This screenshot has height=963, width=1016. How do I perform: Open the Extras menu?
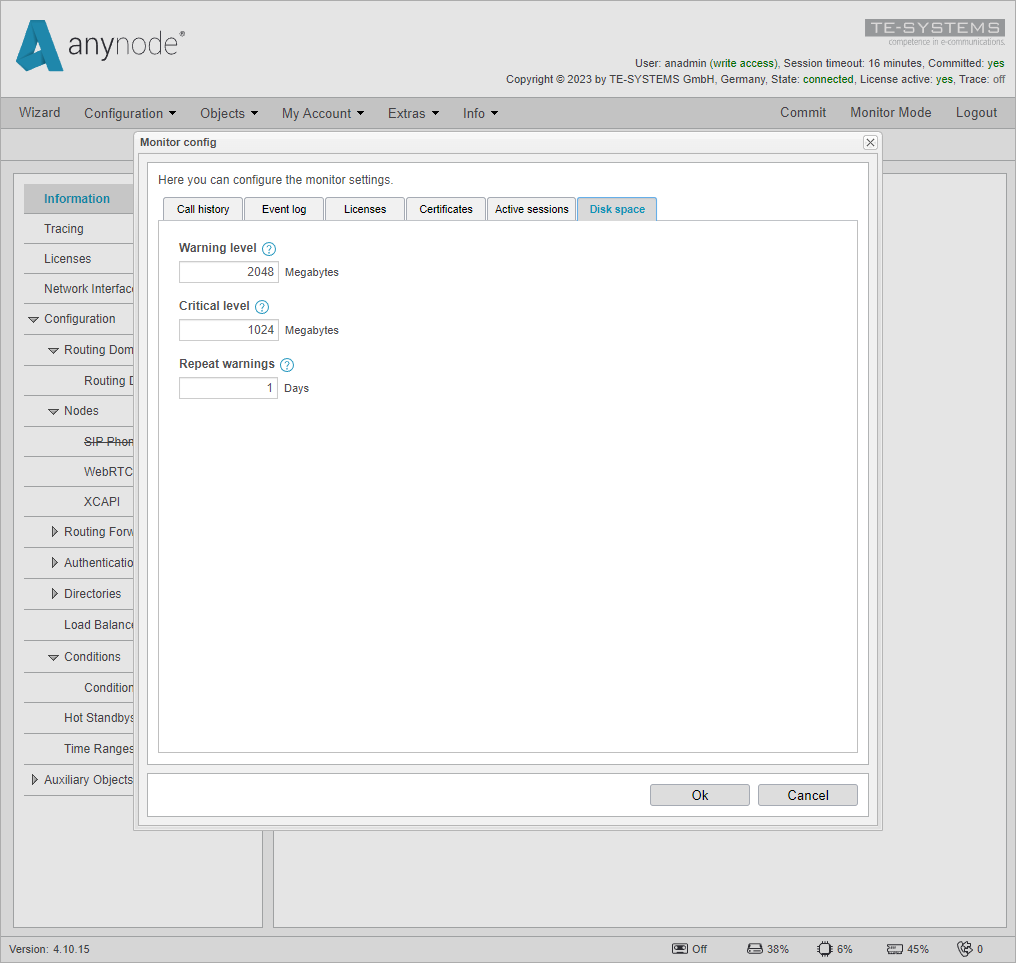pos(413,113)
